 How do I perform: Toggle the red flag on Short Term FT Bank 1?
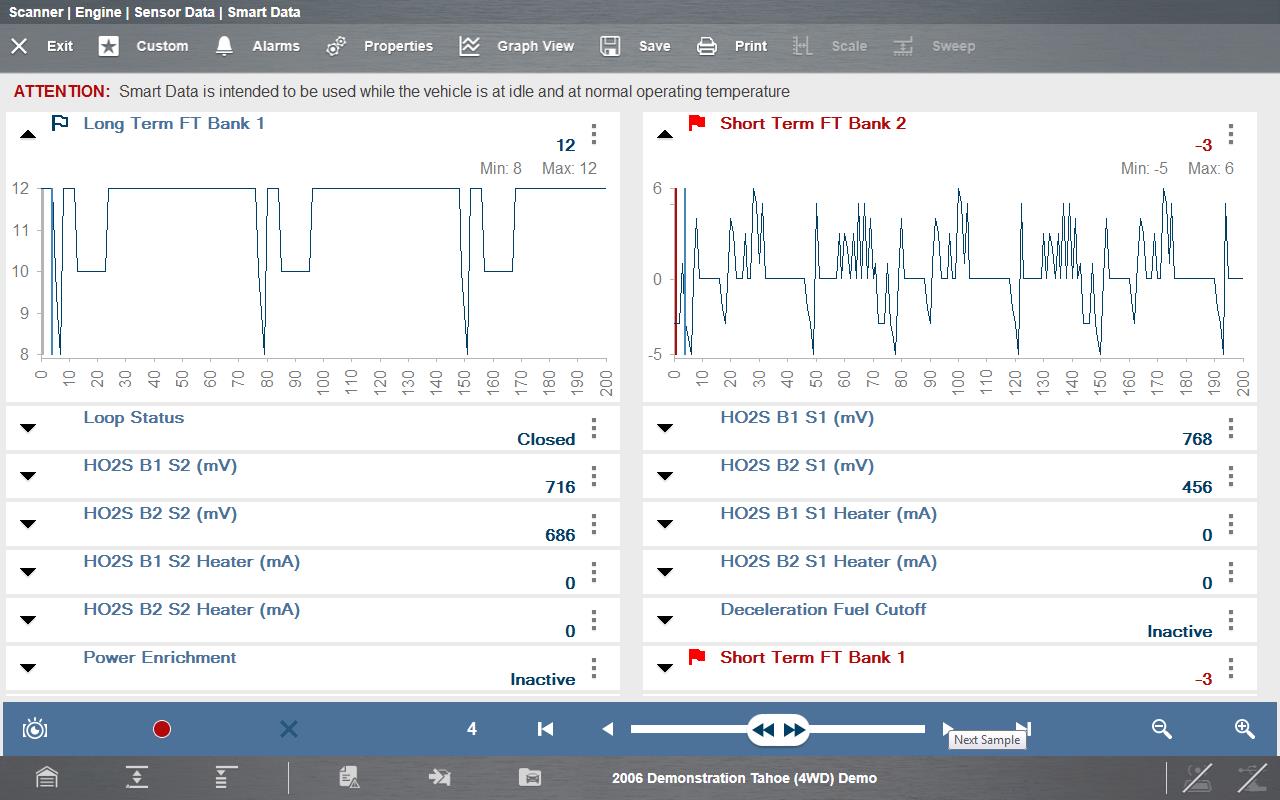pyautogui.click(x=697, y=657)
